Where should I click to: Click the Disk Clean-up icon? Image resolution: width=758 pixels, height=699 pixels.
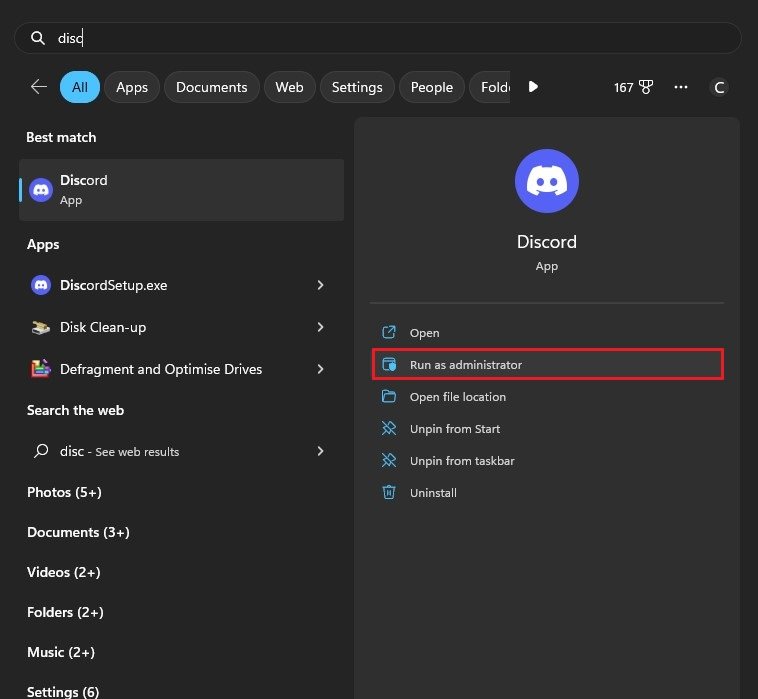click(x=41, y=327)
